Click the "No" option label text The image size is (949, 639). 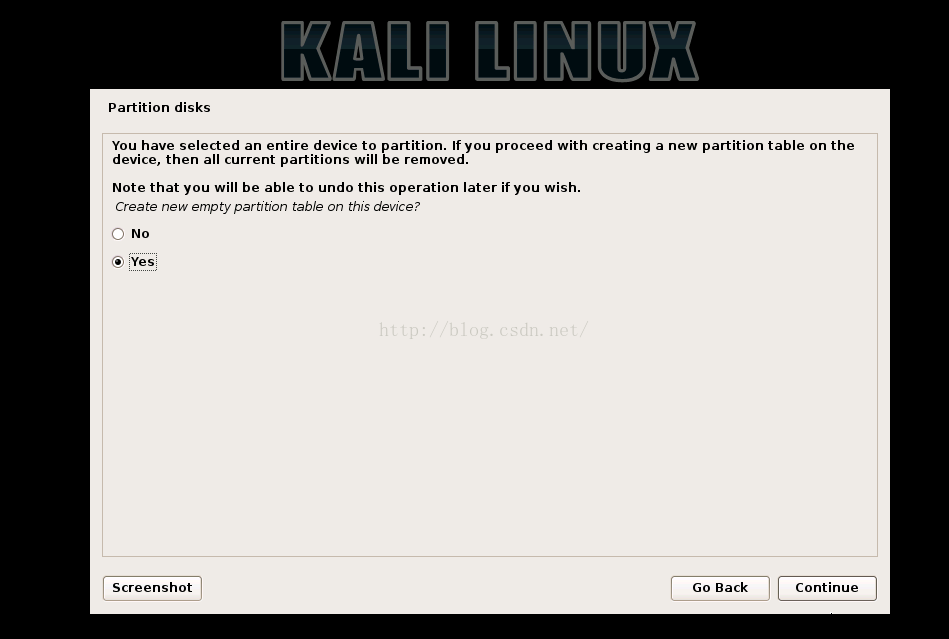140,234
